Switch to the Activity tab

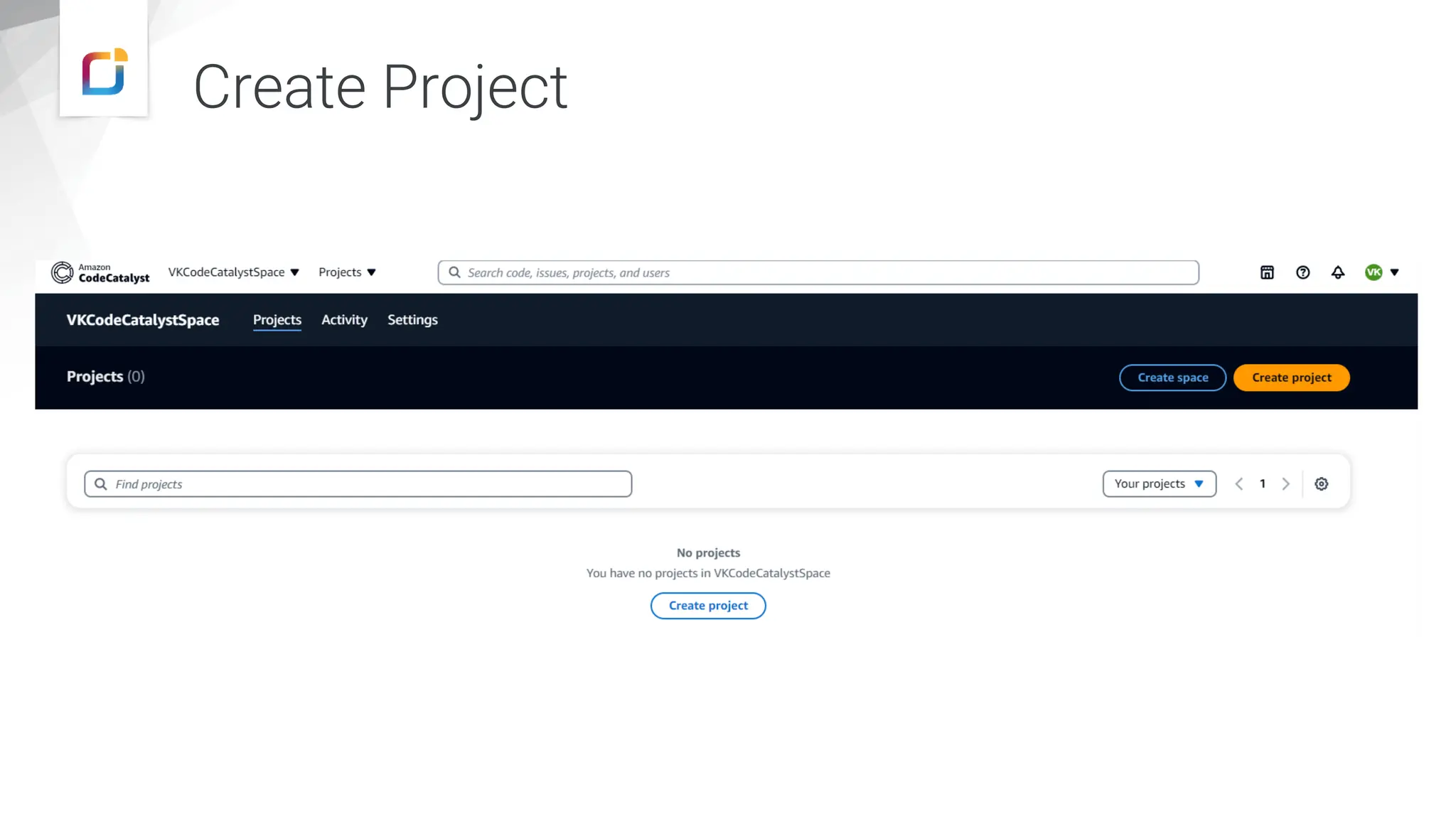344,320
